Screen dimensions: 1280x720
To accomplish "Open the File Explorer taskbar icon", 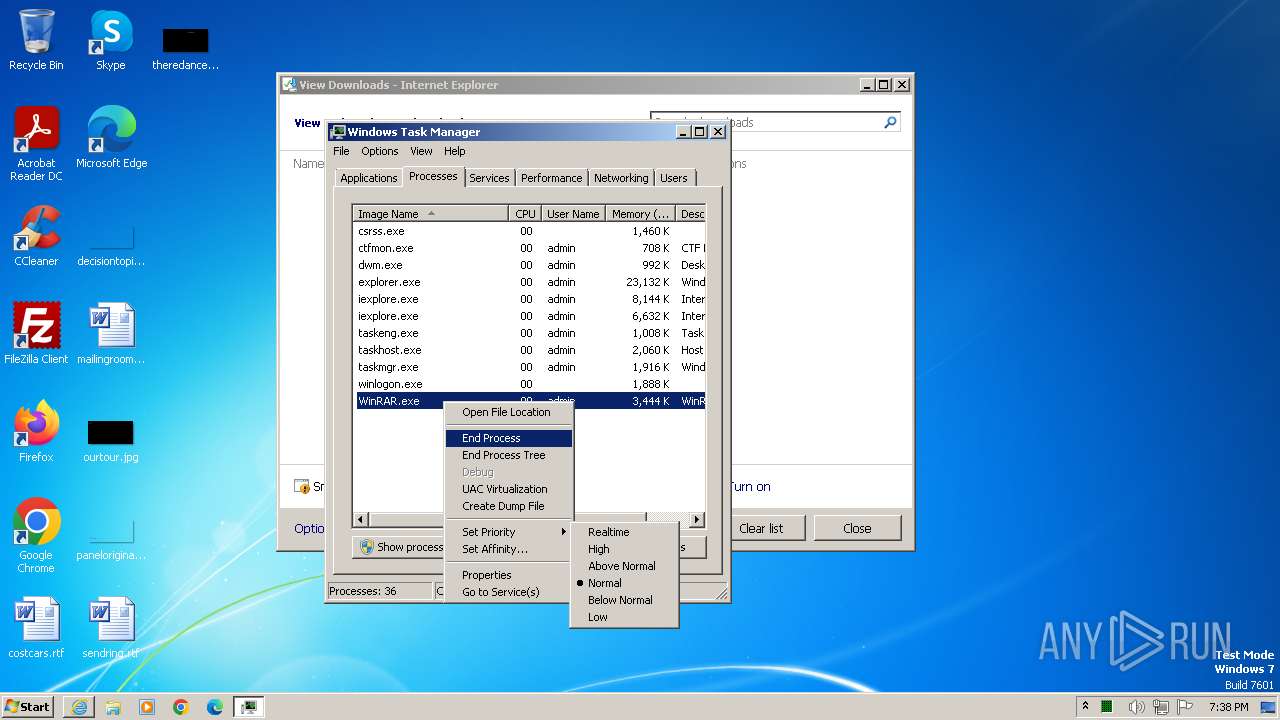I will [x=113, y=707].
